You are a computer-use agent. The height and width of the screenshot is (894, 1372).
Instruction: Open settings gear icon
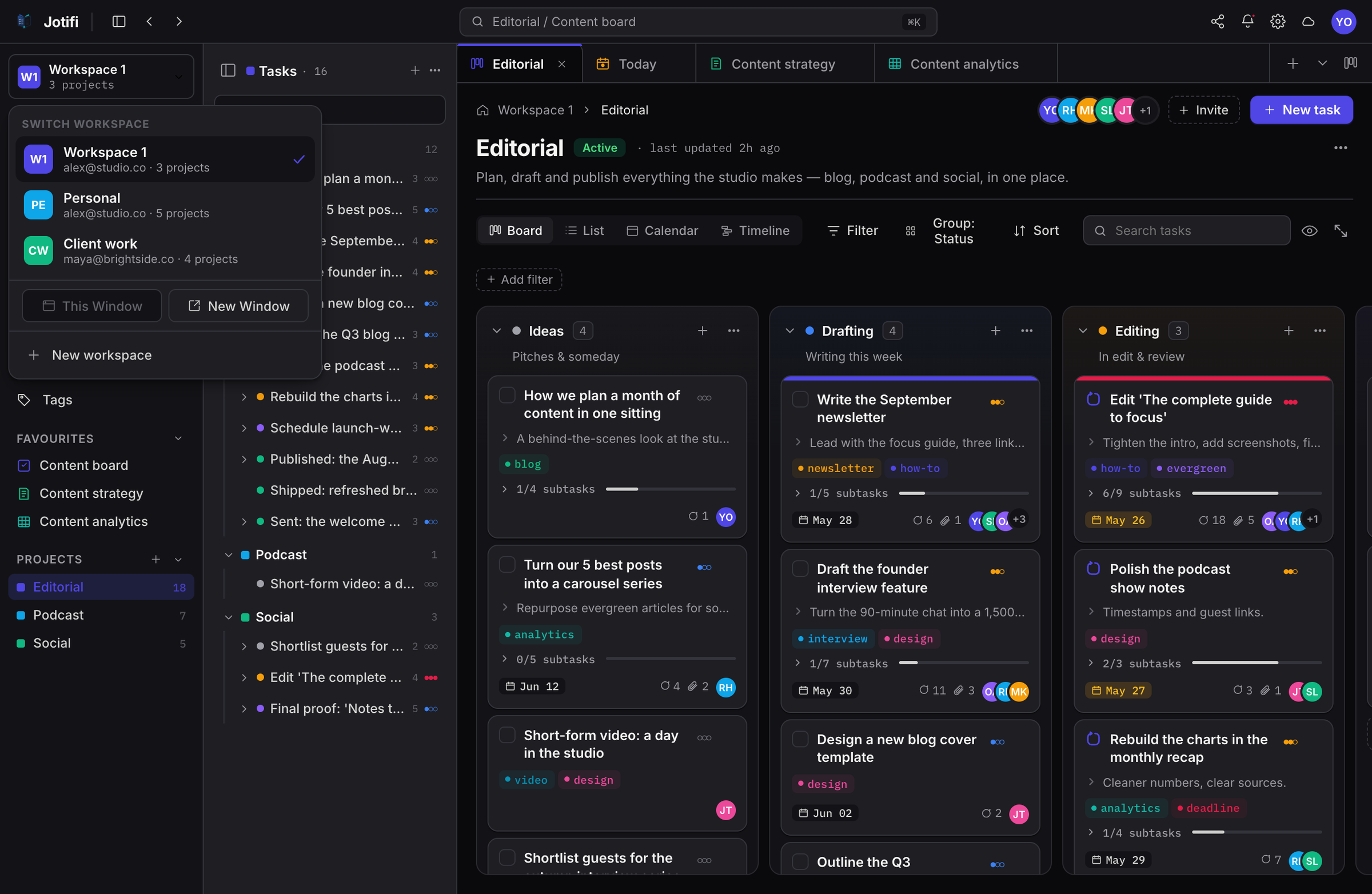coord(1278,21)
